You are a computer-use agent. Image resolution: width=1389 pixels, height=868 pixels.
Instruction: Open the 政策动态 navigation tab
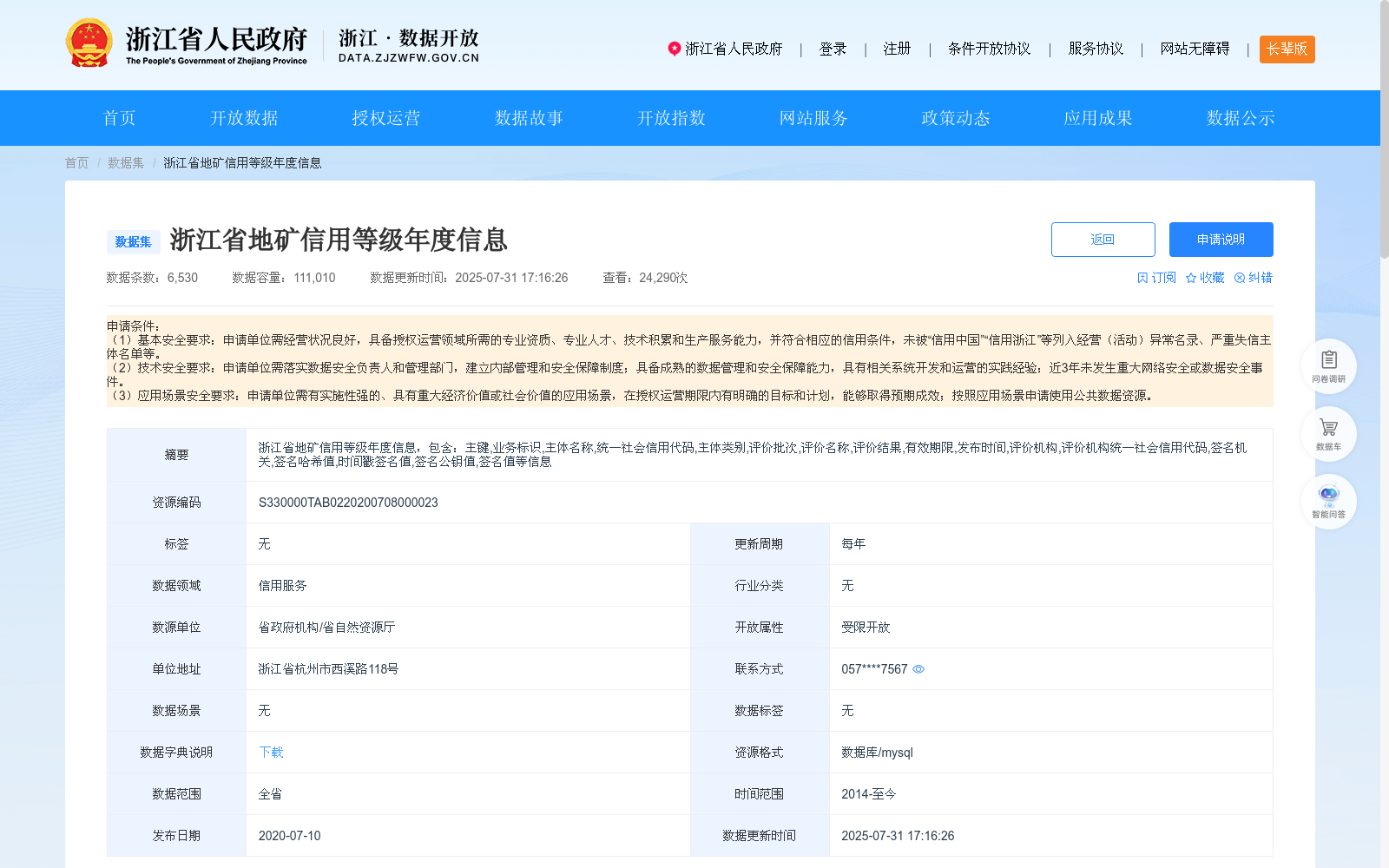coord(956,118)
